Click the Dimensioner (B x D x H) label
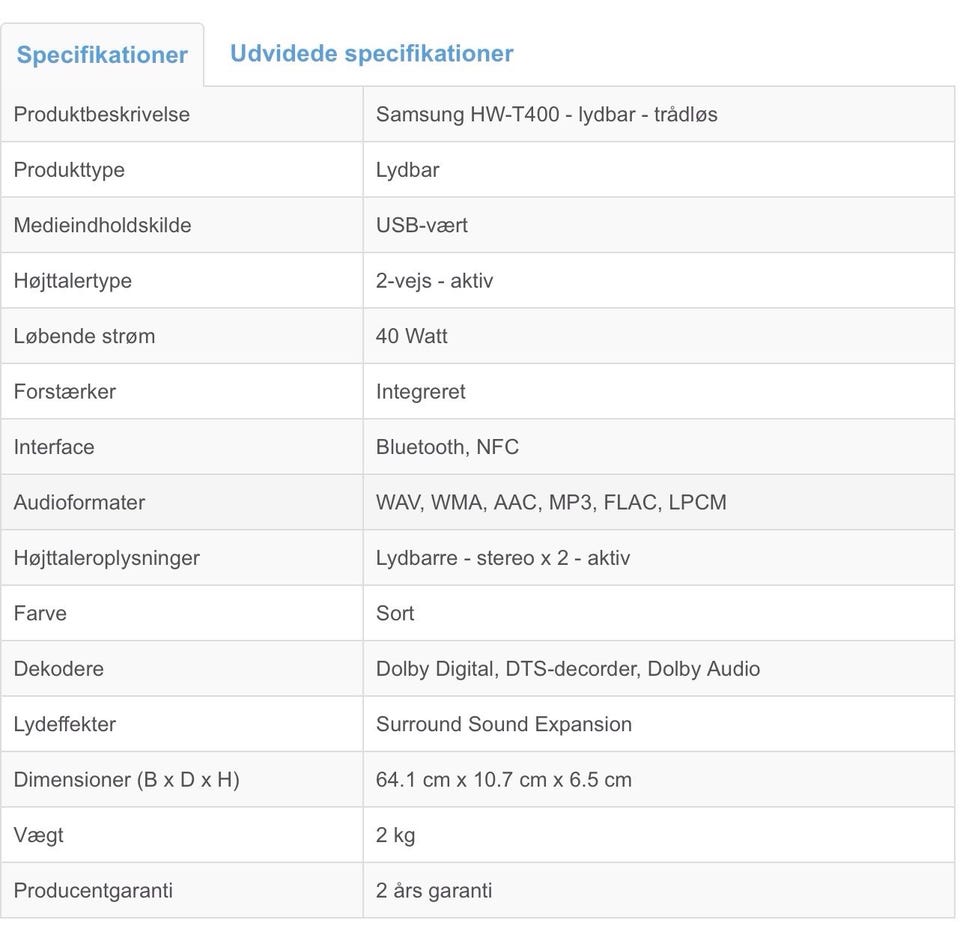 (126, 780)
